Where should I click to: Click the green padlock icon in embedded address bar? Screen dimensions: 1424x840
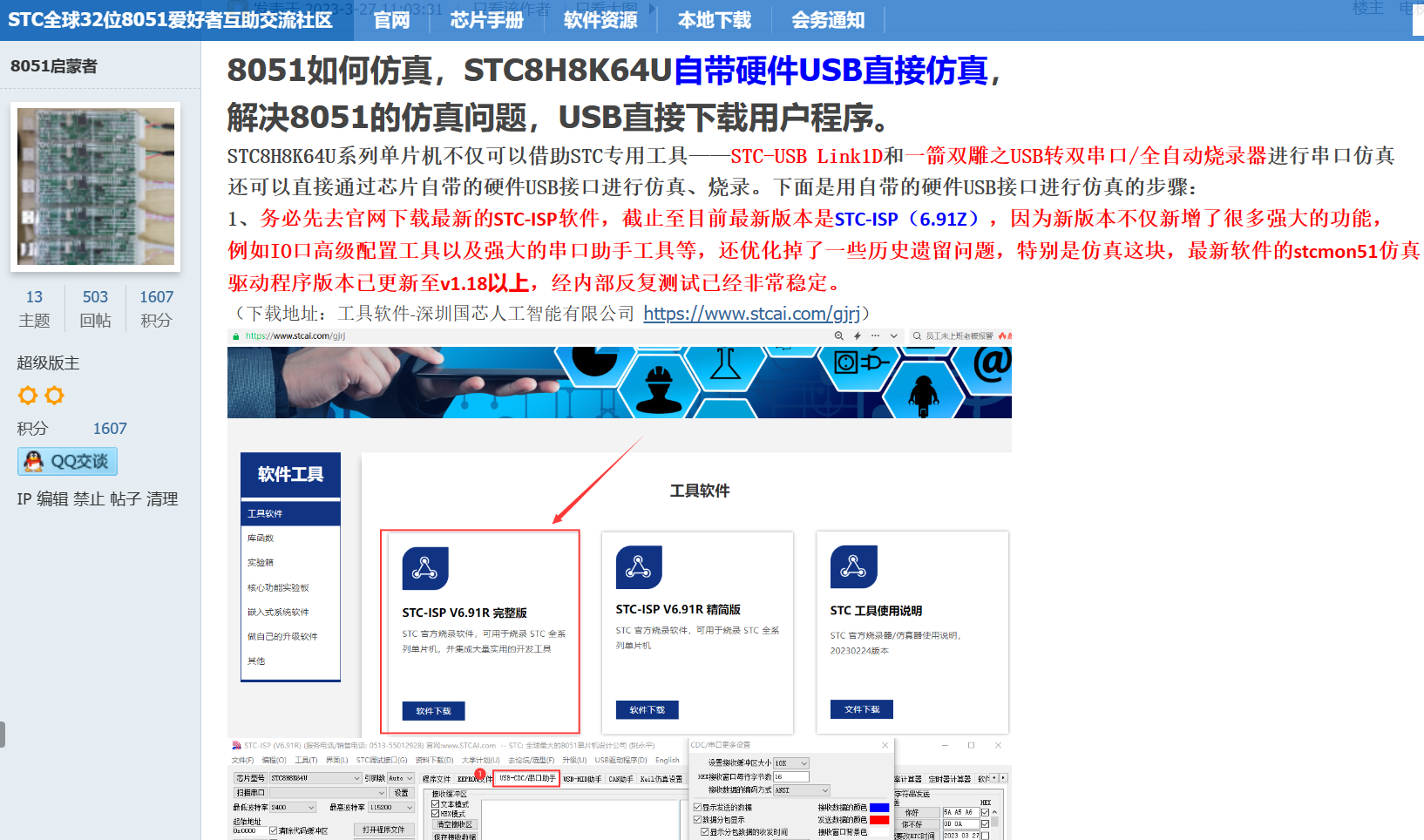click(235, 336)
